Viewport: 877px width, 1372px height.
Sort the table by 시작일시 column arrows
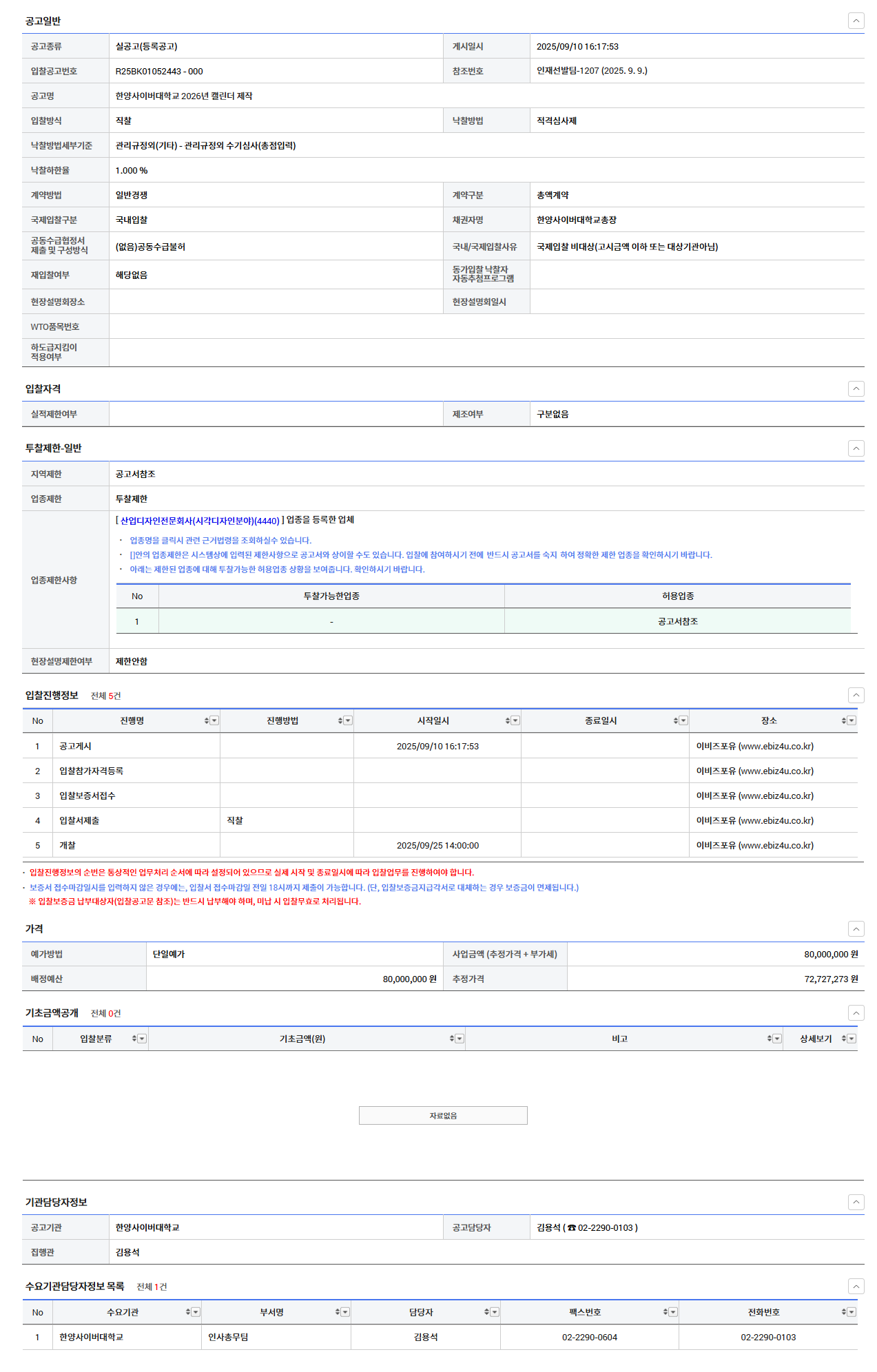(508, 720)
